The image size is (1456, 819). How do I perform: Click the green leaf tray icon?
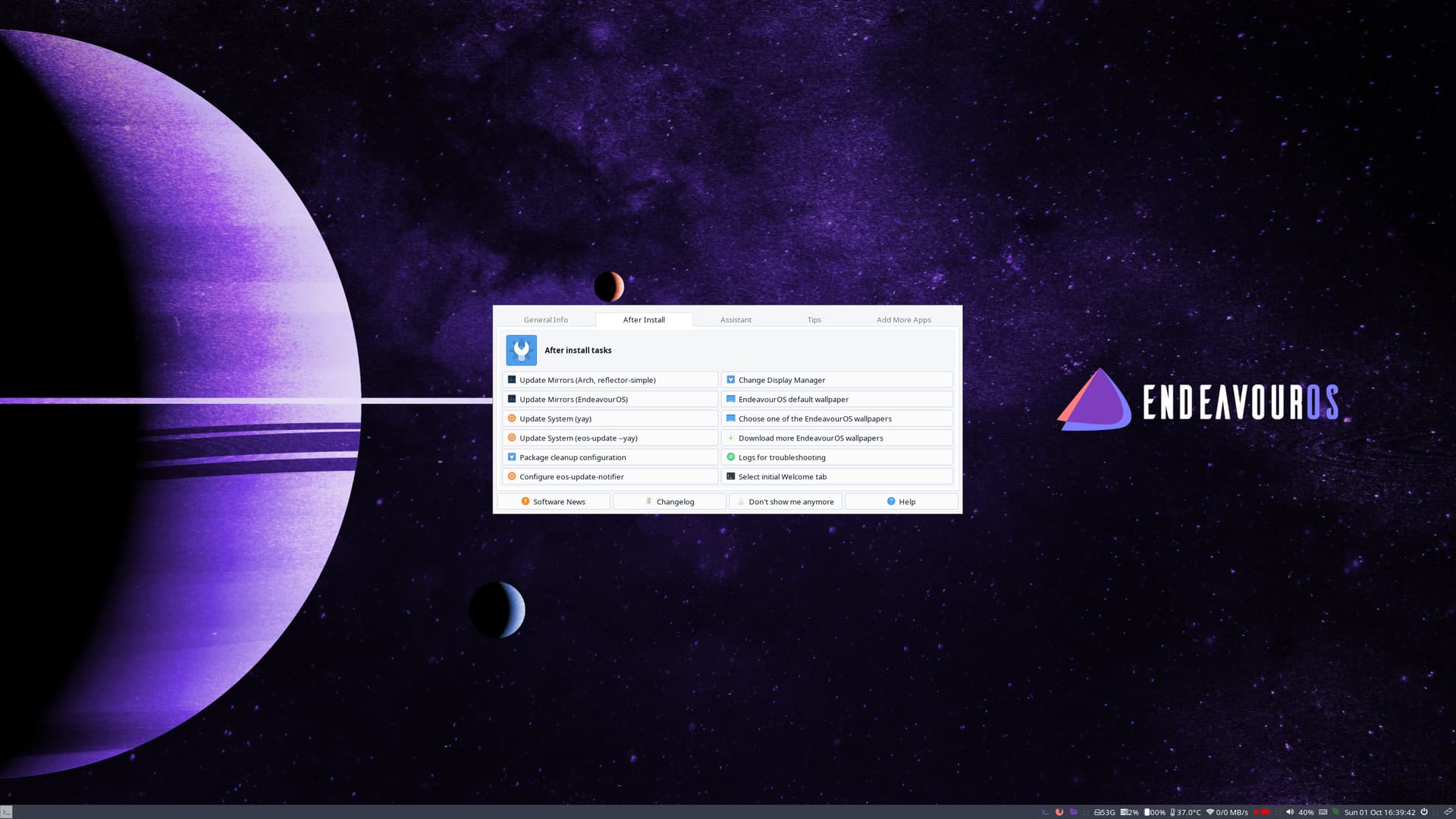point(1335,812)
